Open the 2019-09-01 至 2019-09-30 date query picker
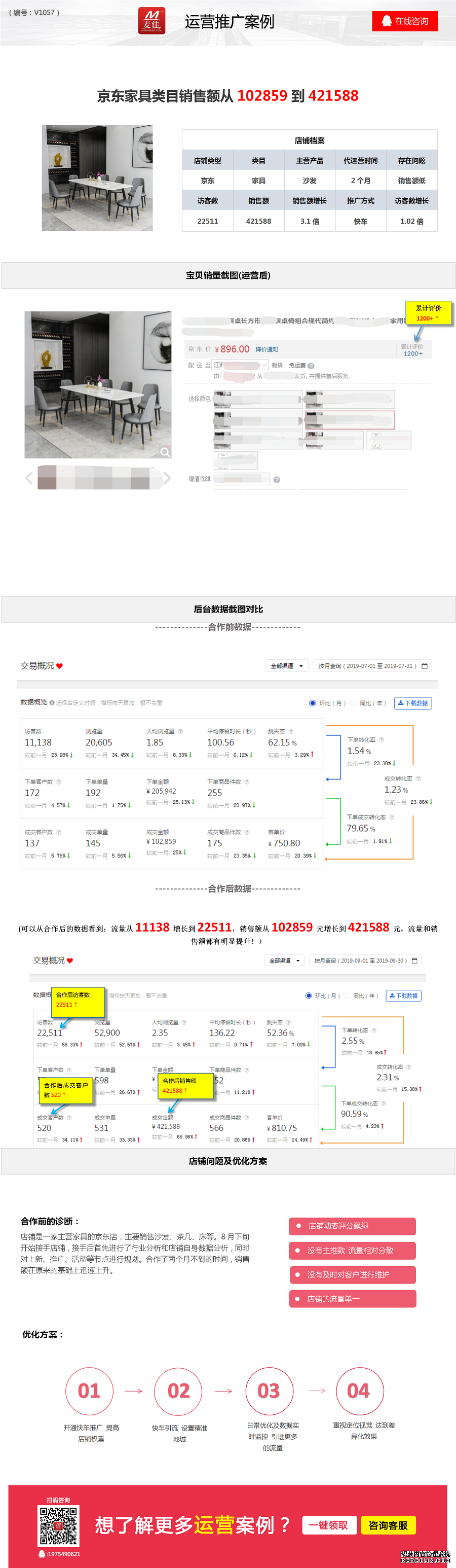This screenshot has width=456, height=1568. point(365,960)
